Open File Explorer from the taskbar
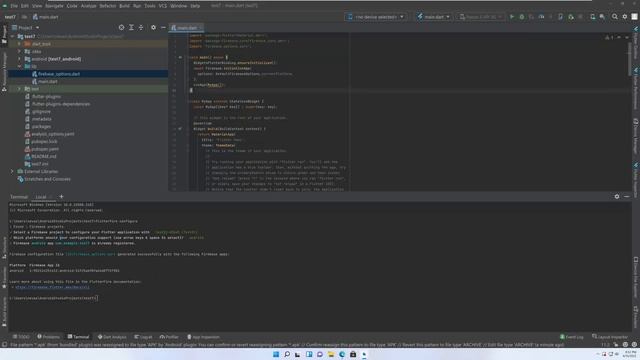Screen dimensions: 640x360 click(331, 354)
